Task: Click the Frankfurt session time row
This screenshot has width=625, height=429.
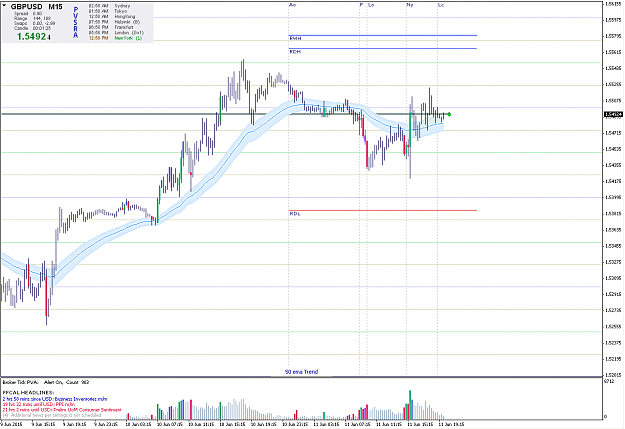Action: (x=112, y=27)
